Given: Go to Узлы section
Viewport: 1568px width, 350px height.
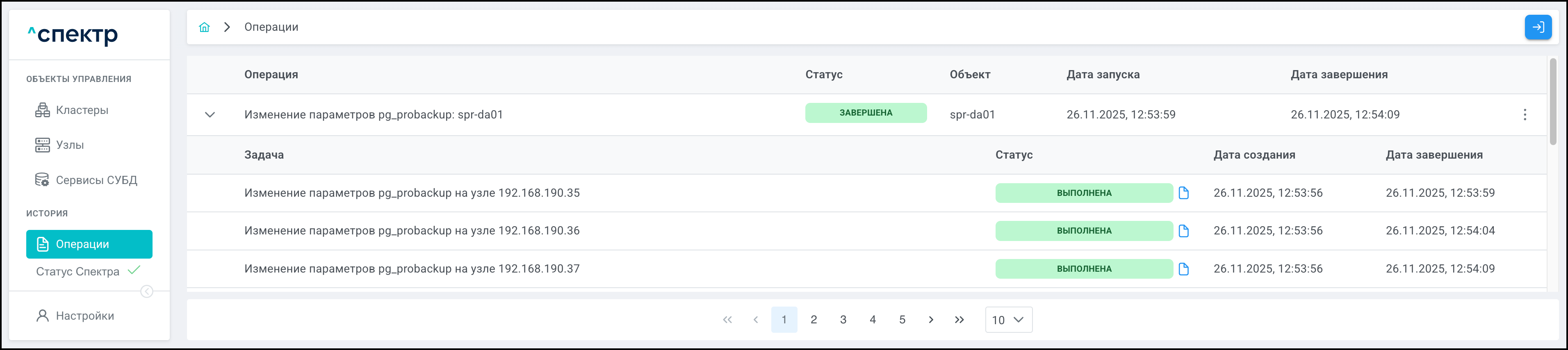Looking at the screenshot, I should (x=69, y=145).
